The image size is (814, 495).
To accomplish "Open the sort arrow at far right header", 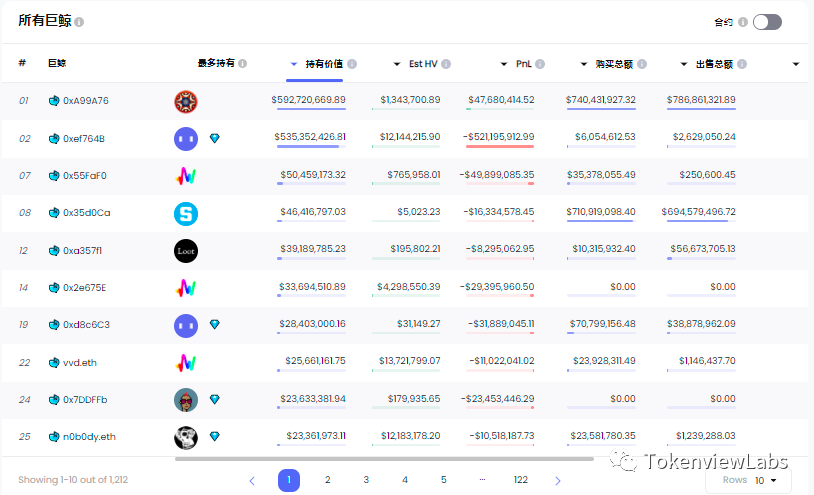I will click(x=795, y=64).
